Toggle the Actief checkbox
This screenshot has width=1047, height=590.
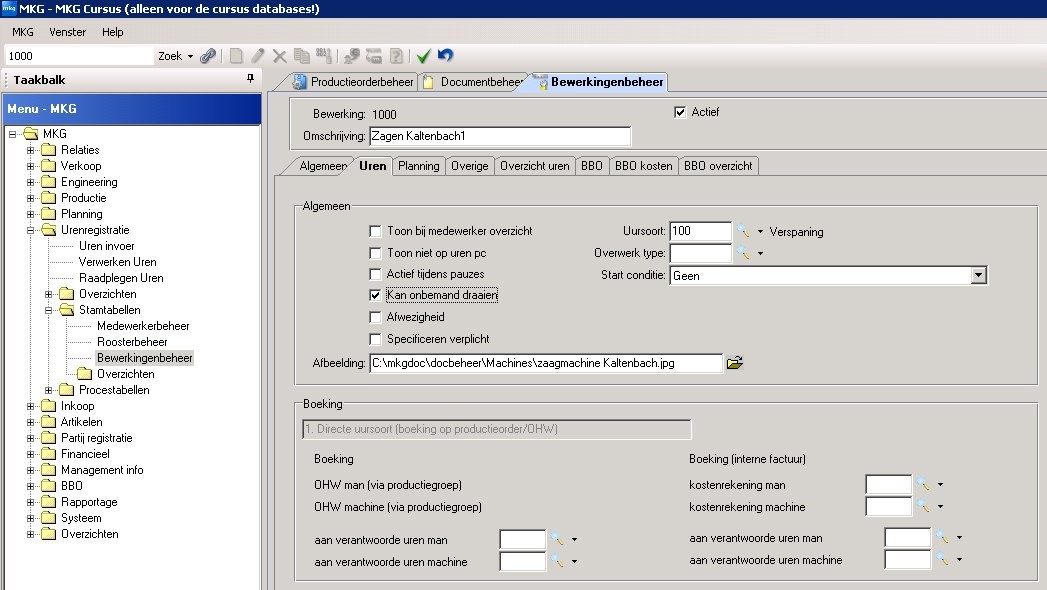pos(680,112)
